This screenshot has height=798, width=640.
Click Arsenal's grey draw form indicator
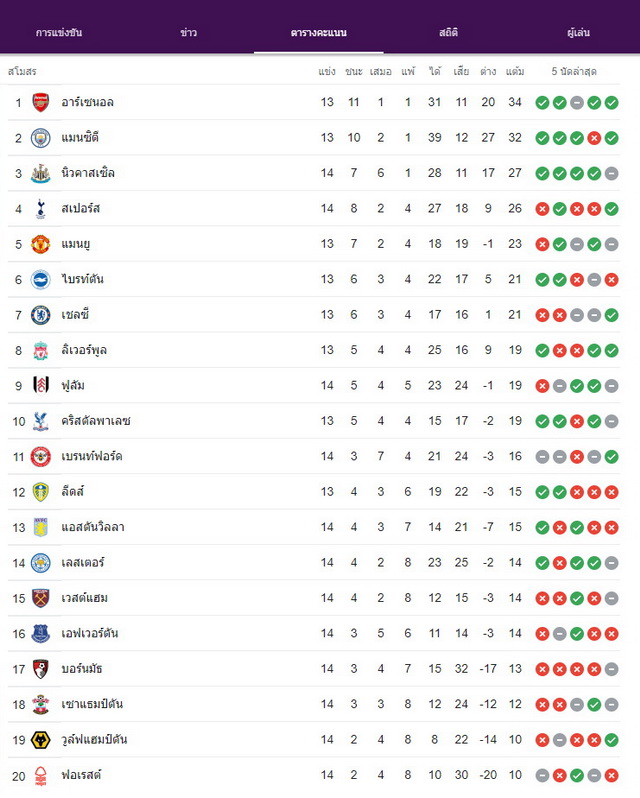pos(577,103)
